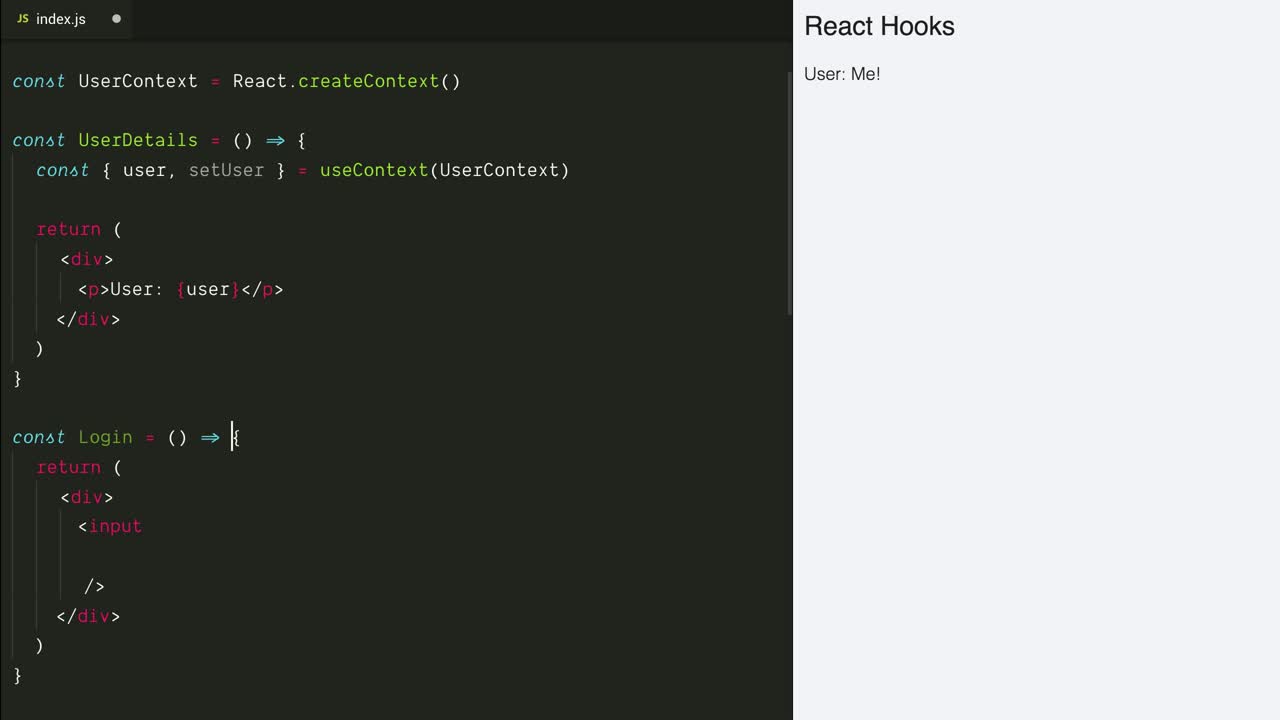The height and width of the screenshot is (720, 1280).
Task: Click the User: Me! text in preview
Action: (841, 74)
